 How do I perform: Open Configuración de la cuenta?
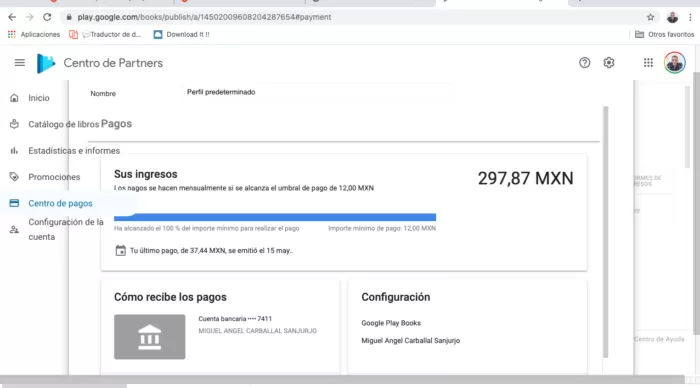pyautogui.click(x=66, y=229)
